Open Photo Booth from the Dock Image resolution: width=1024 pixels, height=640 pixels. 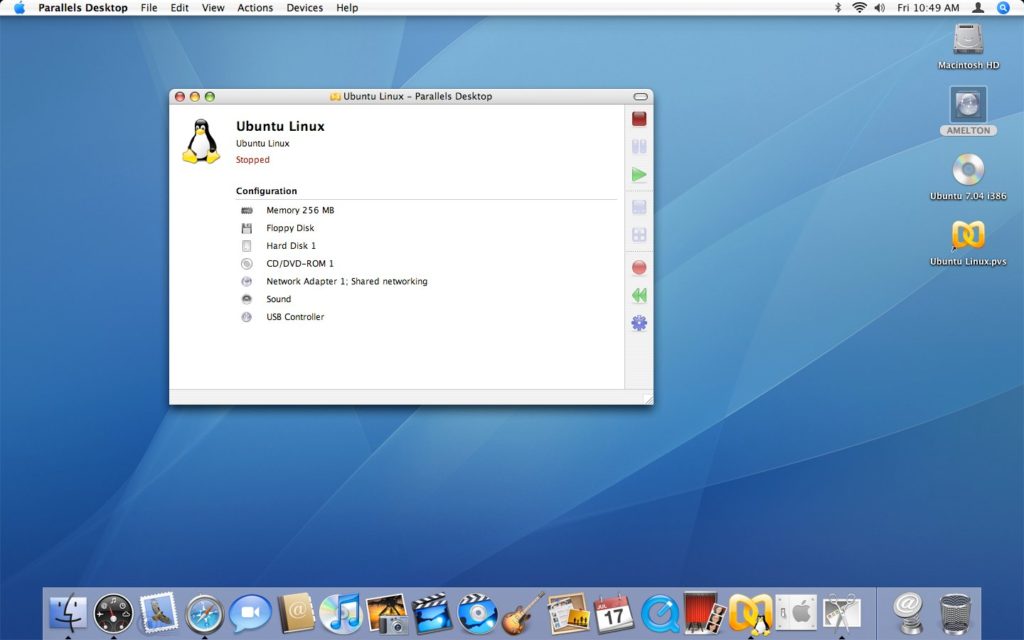(705, 613)
